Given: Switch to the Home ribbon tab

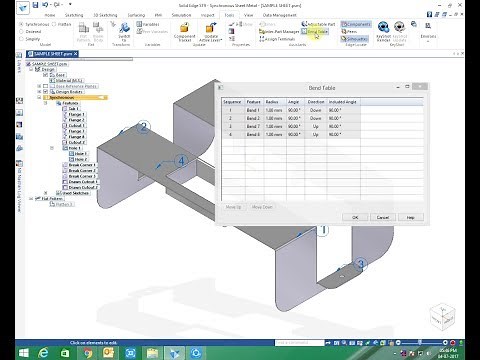Looking at the screenshot, I should click(x=50, y=15).
